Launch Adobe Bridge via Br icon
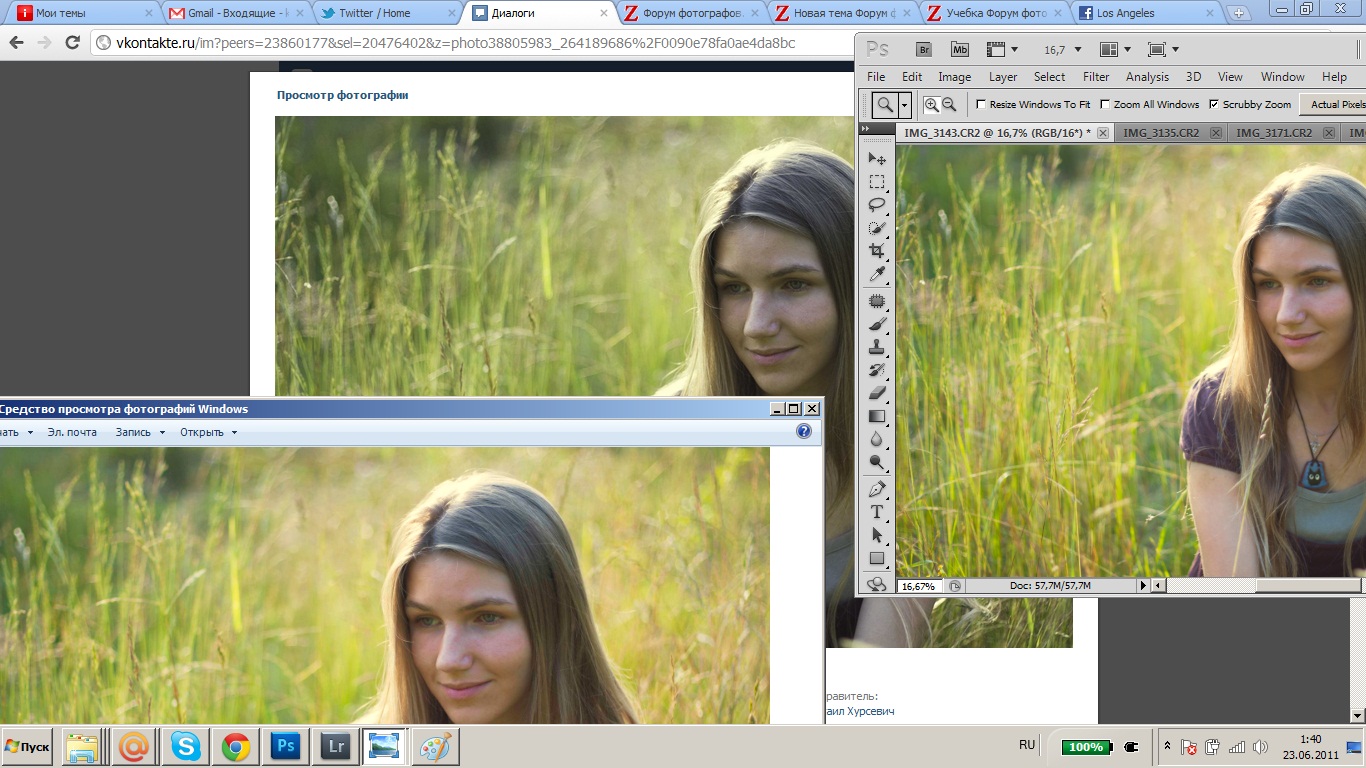Viewport: 1366px width, 768px height. tap(924, 49)
